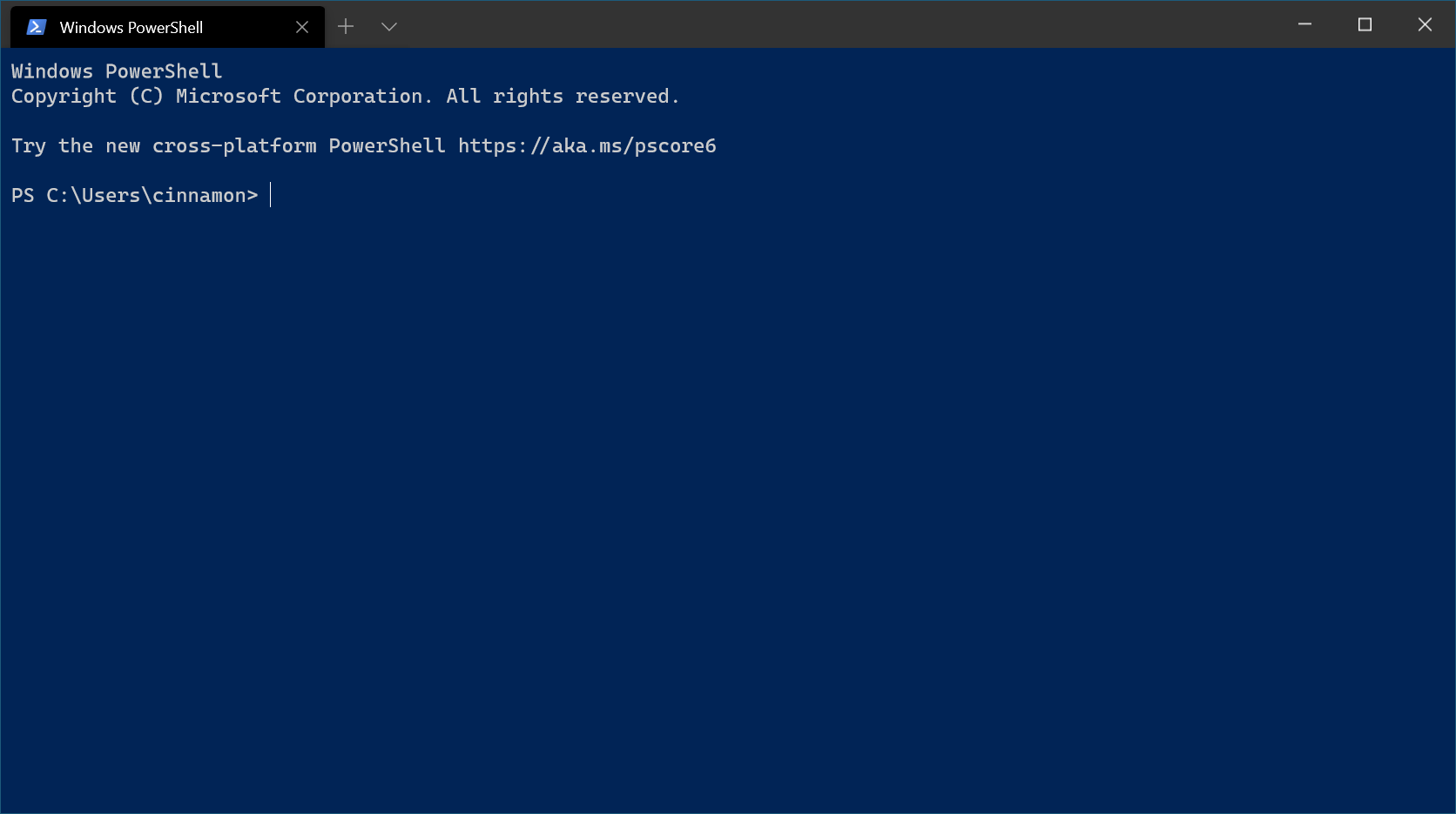Click the empty title bar area
Screen dimensions: 1456x814
coord(836,24)
